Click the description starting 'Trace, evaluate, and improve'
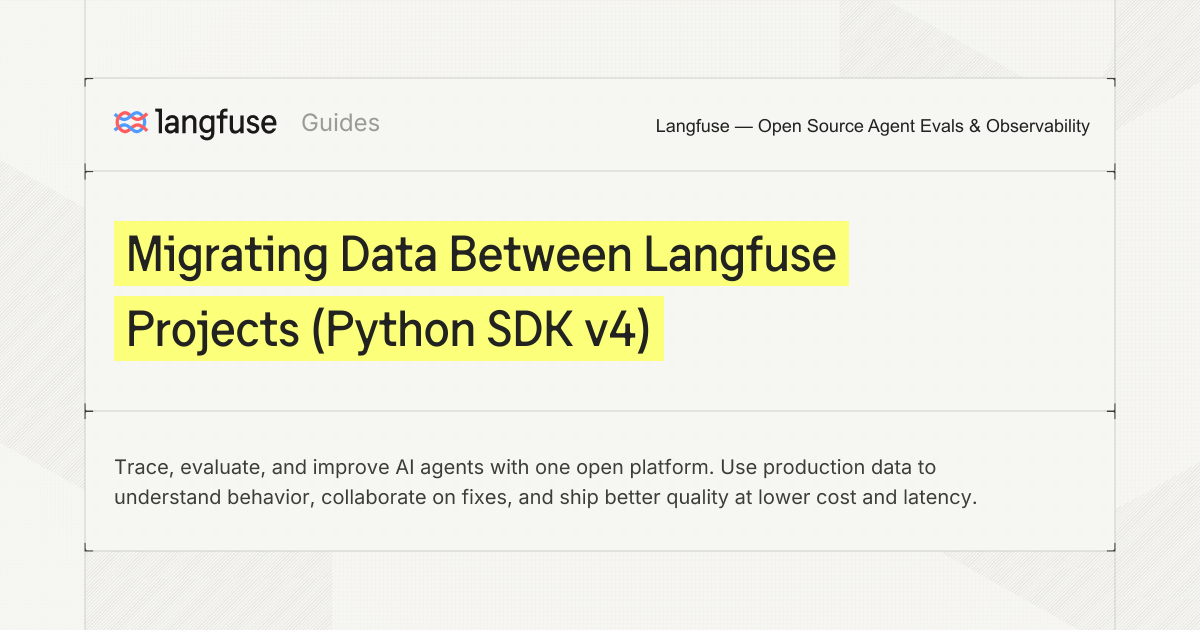The image size is (1200, 630). pos(545,482)
